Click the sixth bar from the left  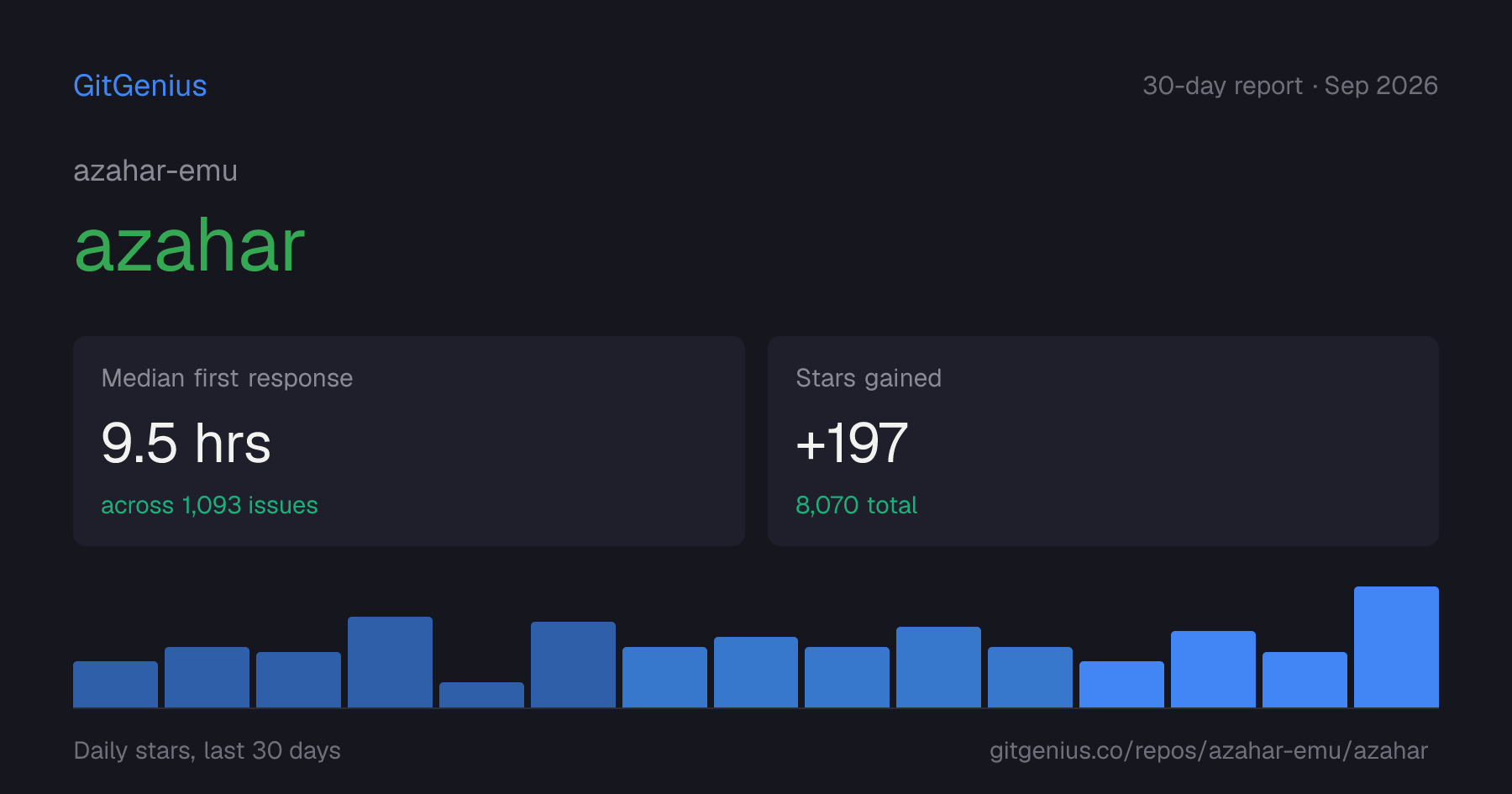pyautogui.click(x=573, y=665)
